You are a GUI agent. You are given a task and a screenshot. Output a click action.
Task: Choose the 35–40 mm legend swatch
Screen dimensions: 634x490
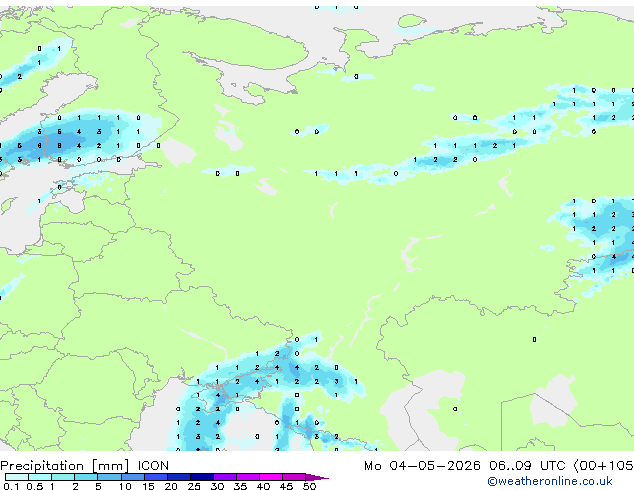[248, 477]
